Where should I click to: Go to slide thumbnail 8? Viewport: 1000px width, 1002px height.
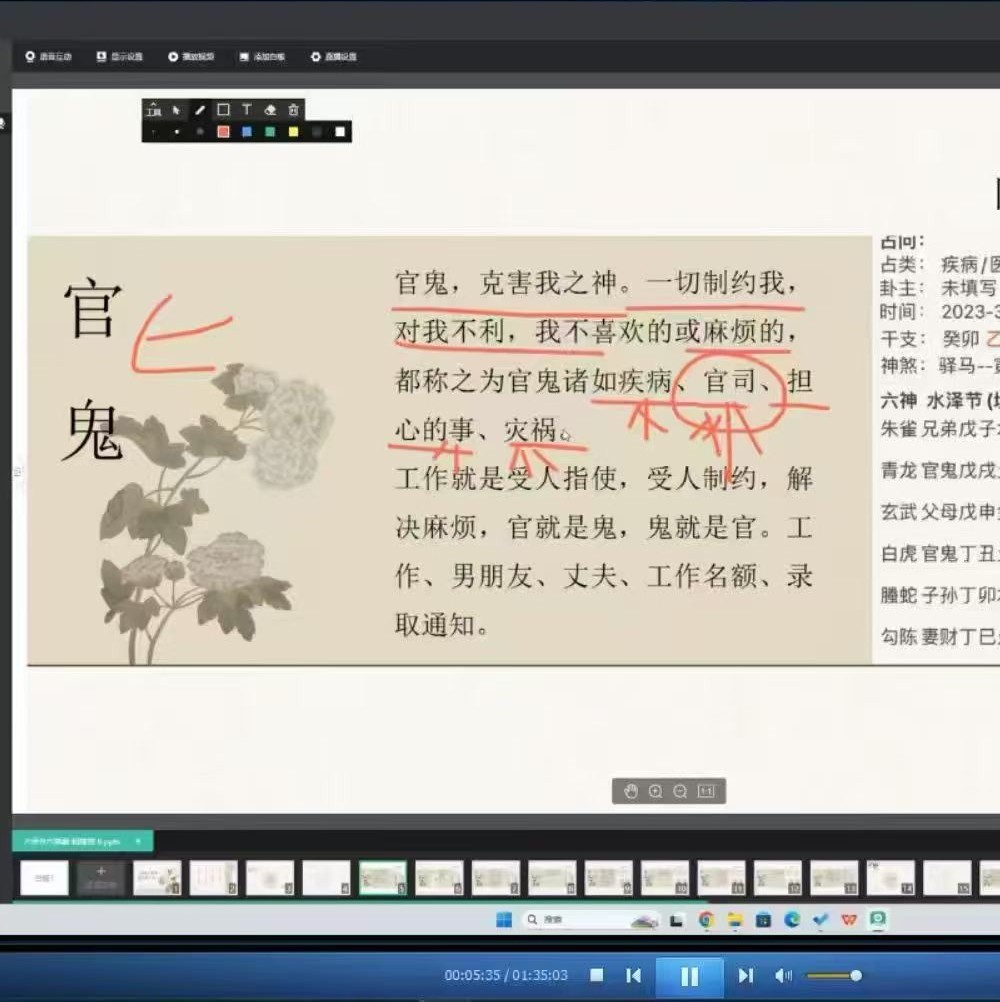pos(552,878)
